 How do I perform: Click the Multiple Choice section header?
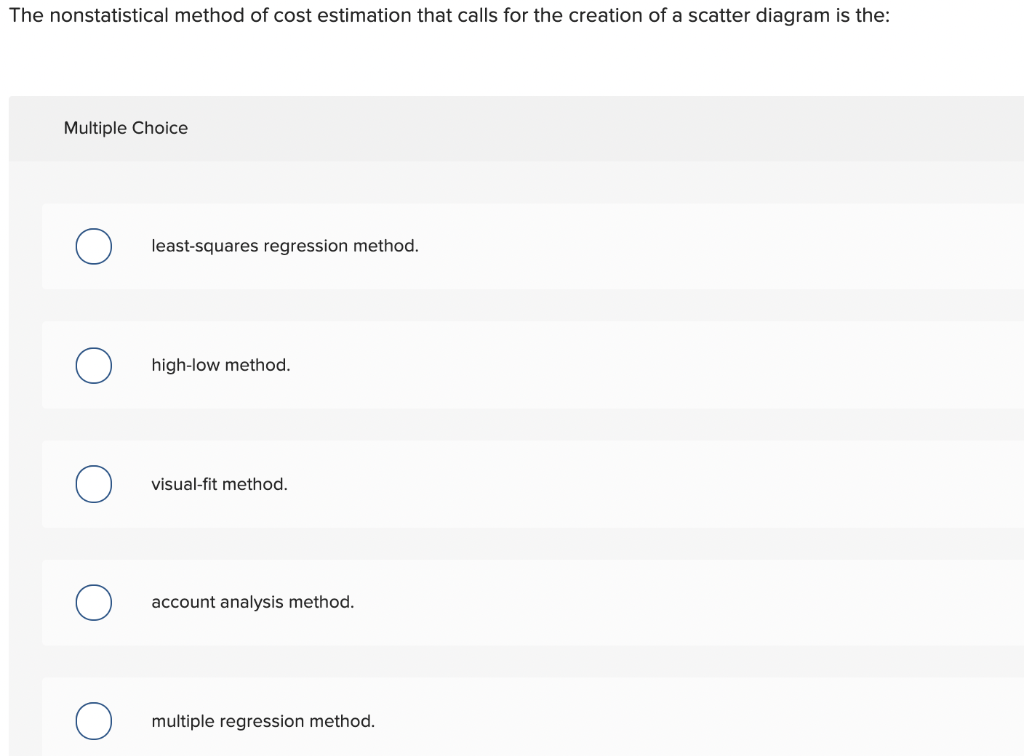click(125, 127)
